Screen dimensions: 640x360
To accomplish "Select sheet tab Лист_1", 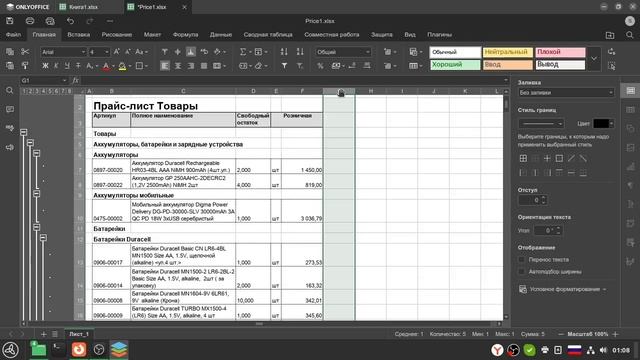I will (x=79, y=334).
